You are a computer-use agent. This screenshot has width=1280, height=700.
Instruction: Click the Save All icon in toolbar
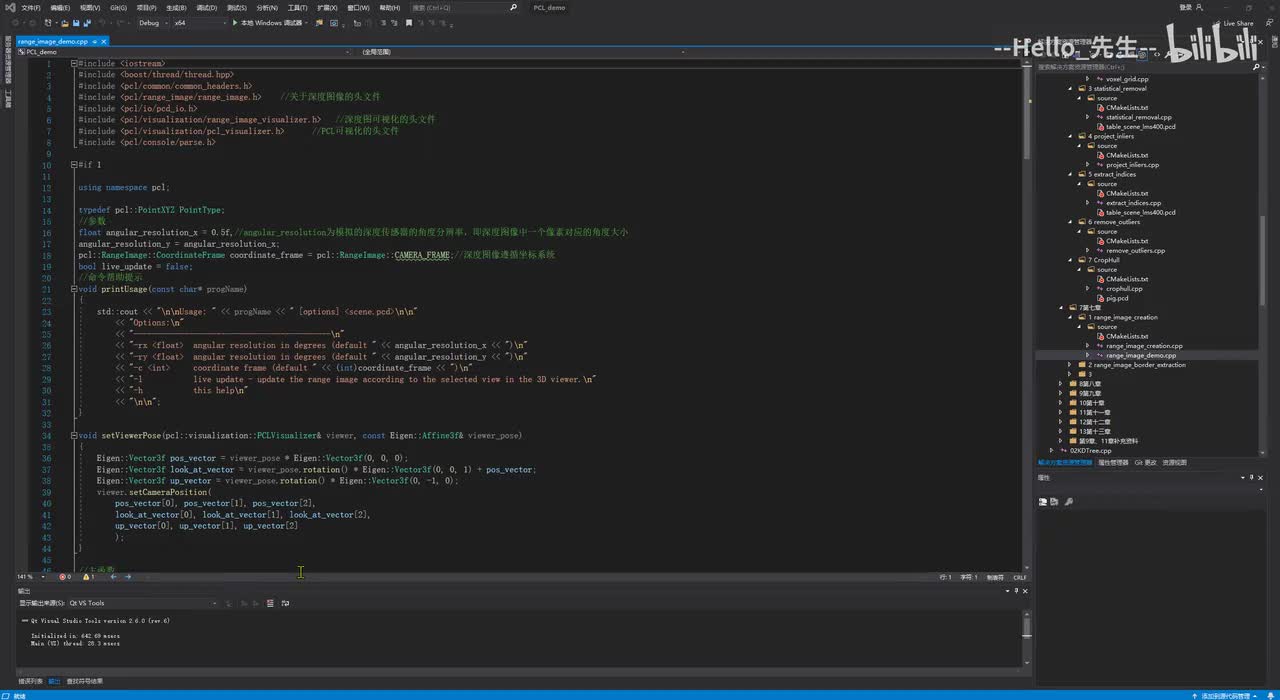click(86, 22)
